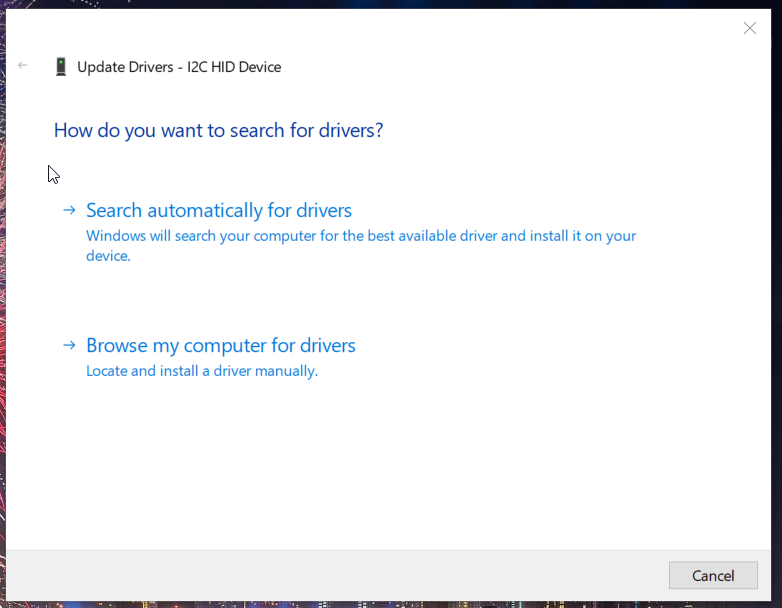Viewport: 782px width, 608px height.
Task: Click 'How do you want to search' heading
Action: coord(218,130)
